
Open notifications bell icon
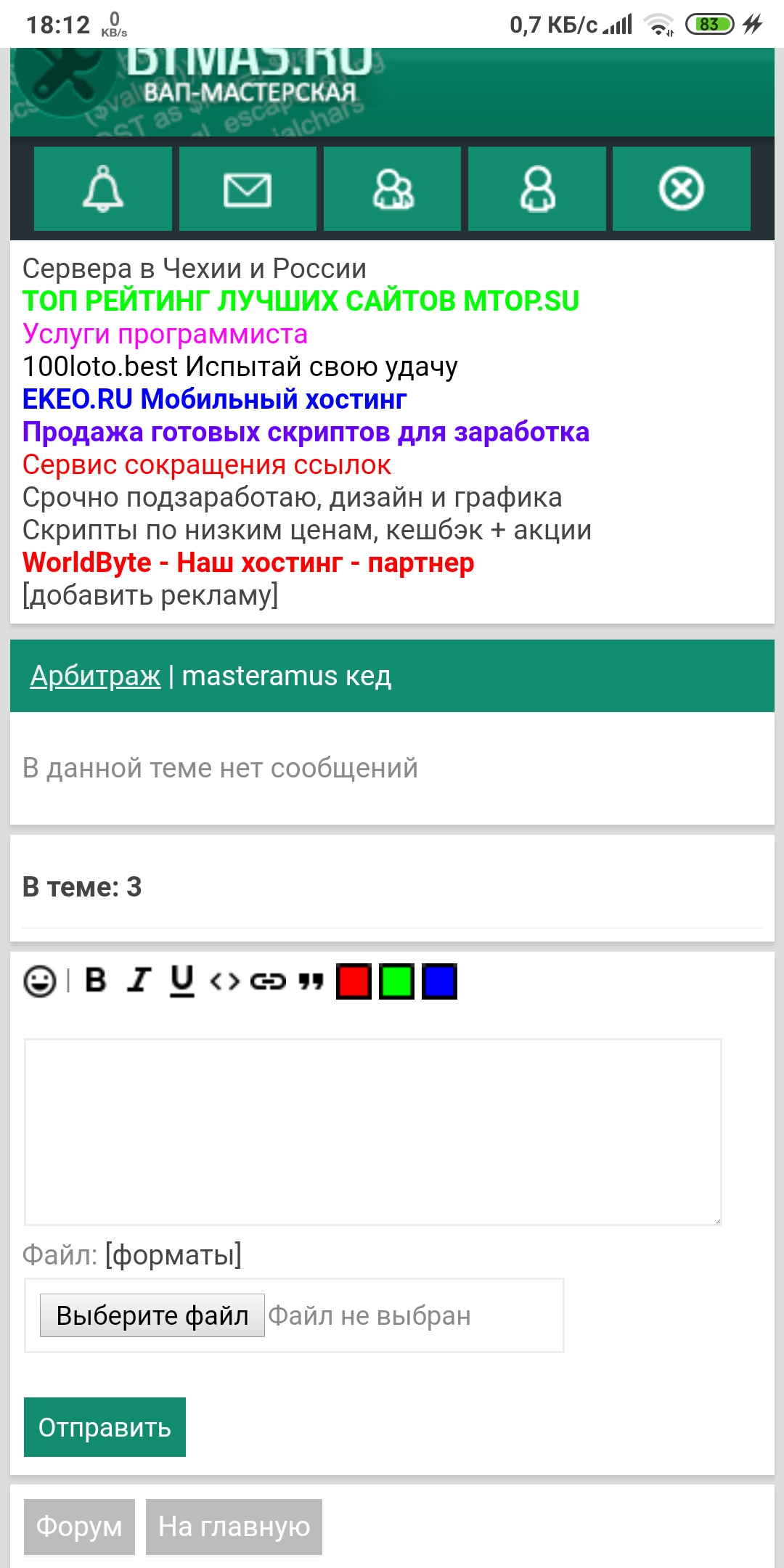[103, 189]
